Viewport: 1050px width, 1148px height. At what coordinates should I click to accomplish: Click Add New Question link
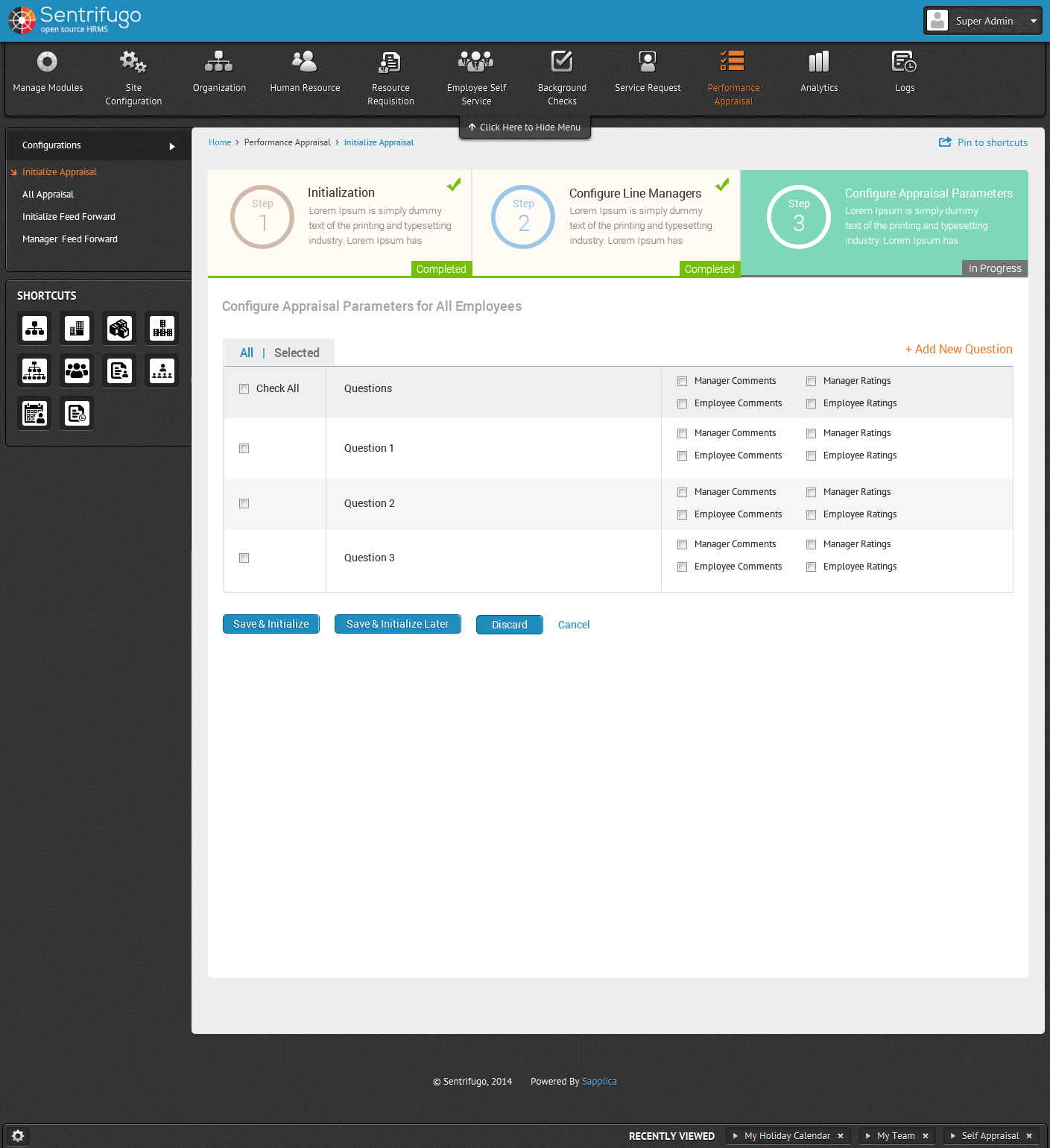[x=959, y=349]
